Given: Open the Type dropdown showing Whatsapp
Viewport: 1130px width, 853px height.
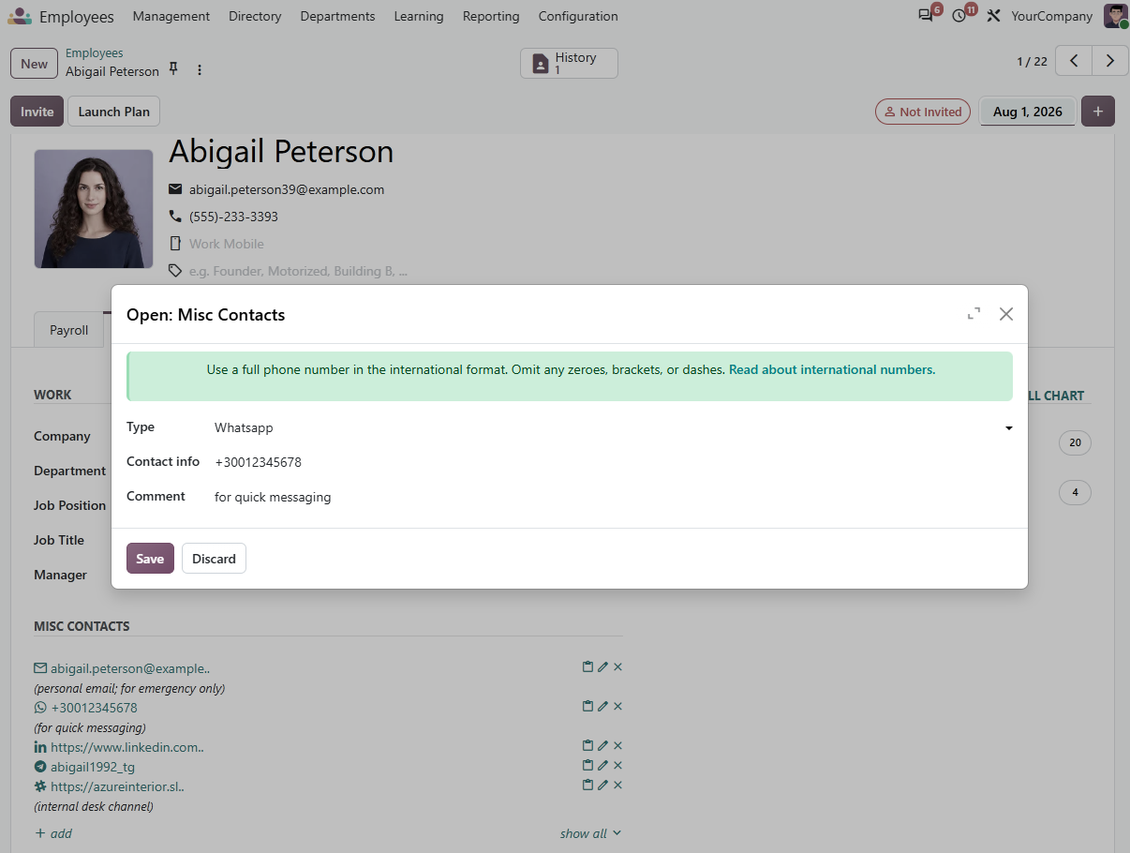Looking at the screenshot, I should pyautogui.click(x=613, y=428).
